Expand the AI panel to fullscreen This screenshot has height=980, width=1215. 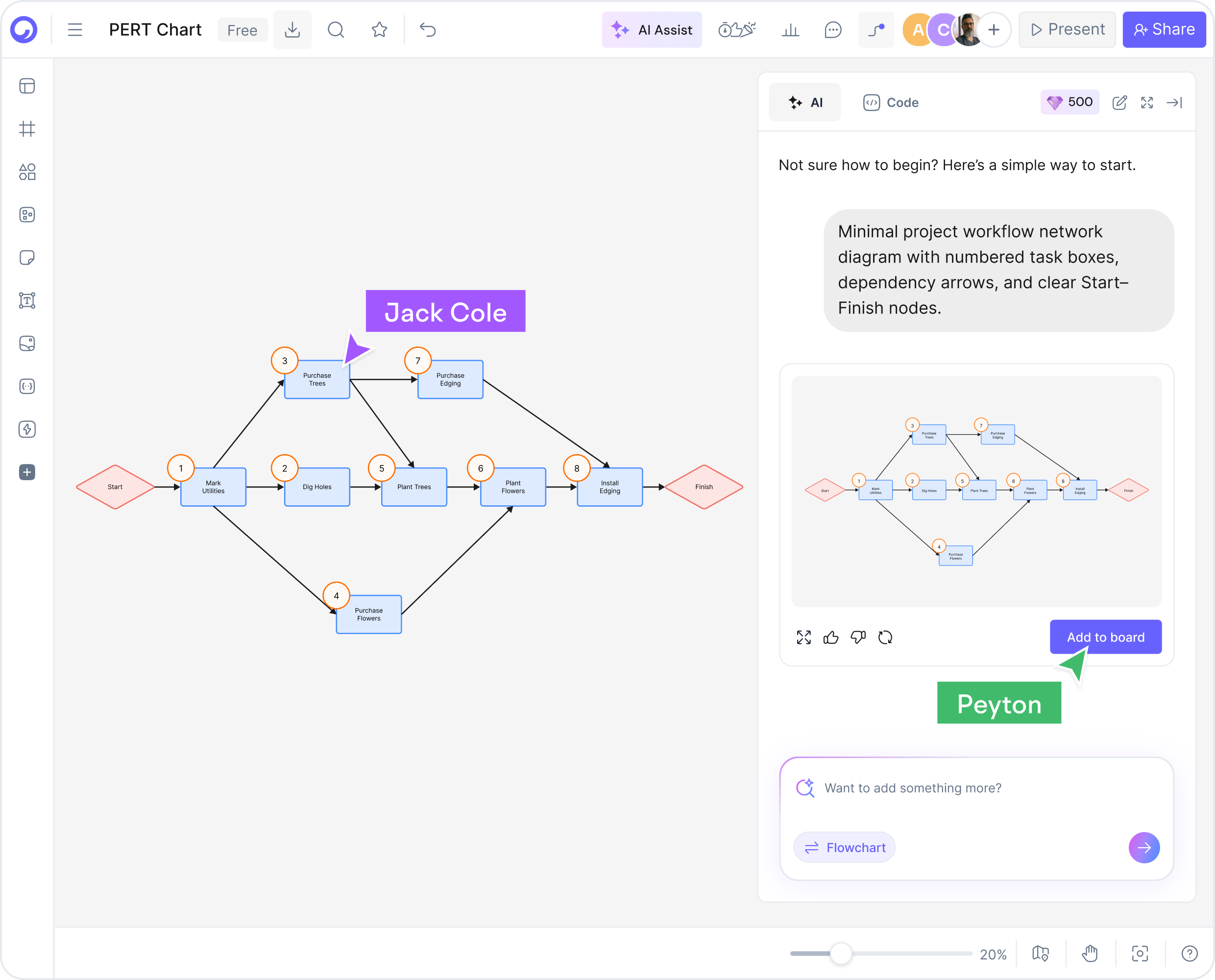[1147, 102]
